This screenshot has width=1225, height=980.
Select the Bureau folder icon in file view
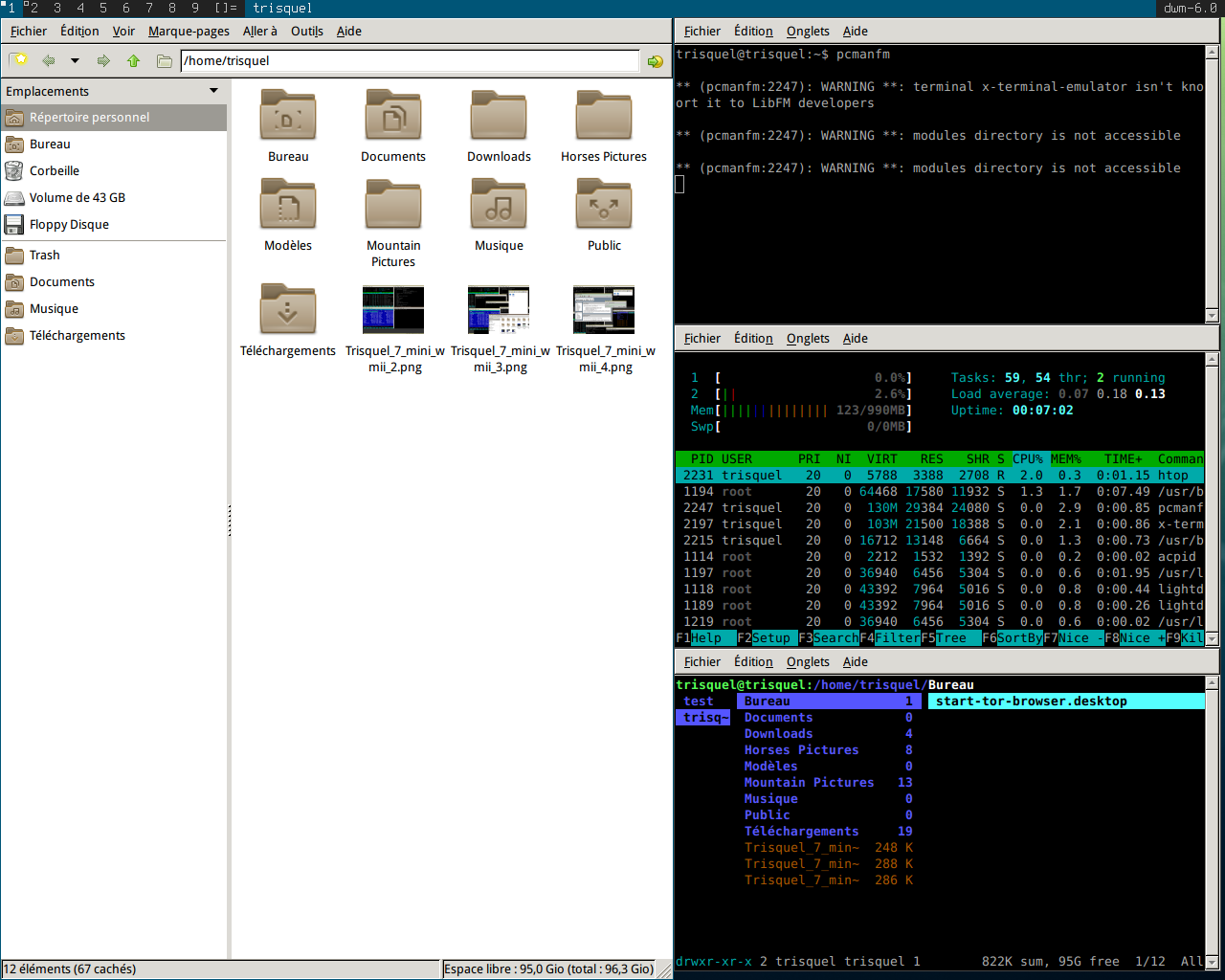288,116
